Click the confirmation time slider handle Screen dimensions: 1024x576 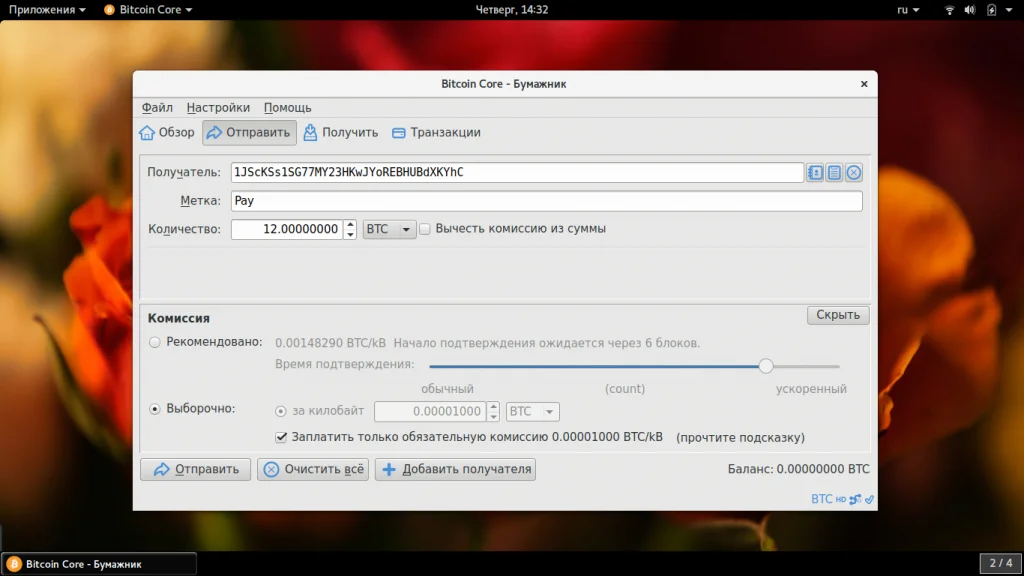coord(766,366)
